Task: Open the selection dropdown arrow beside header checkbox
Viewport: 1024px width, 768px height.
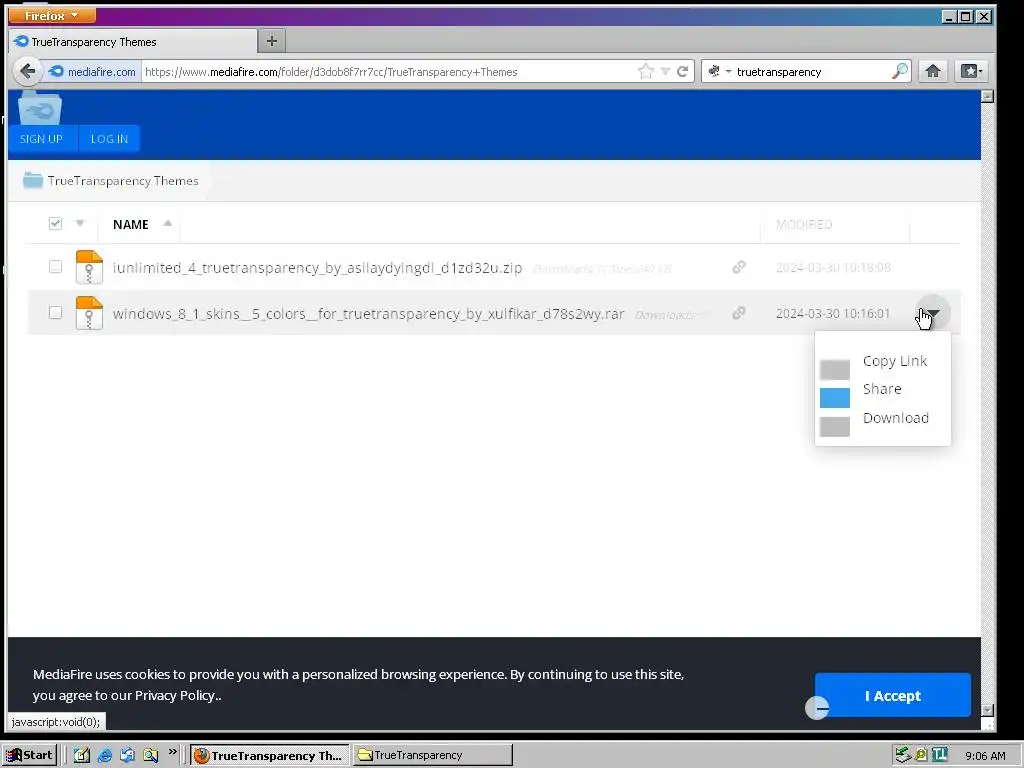Action: (x=80, y=223)
